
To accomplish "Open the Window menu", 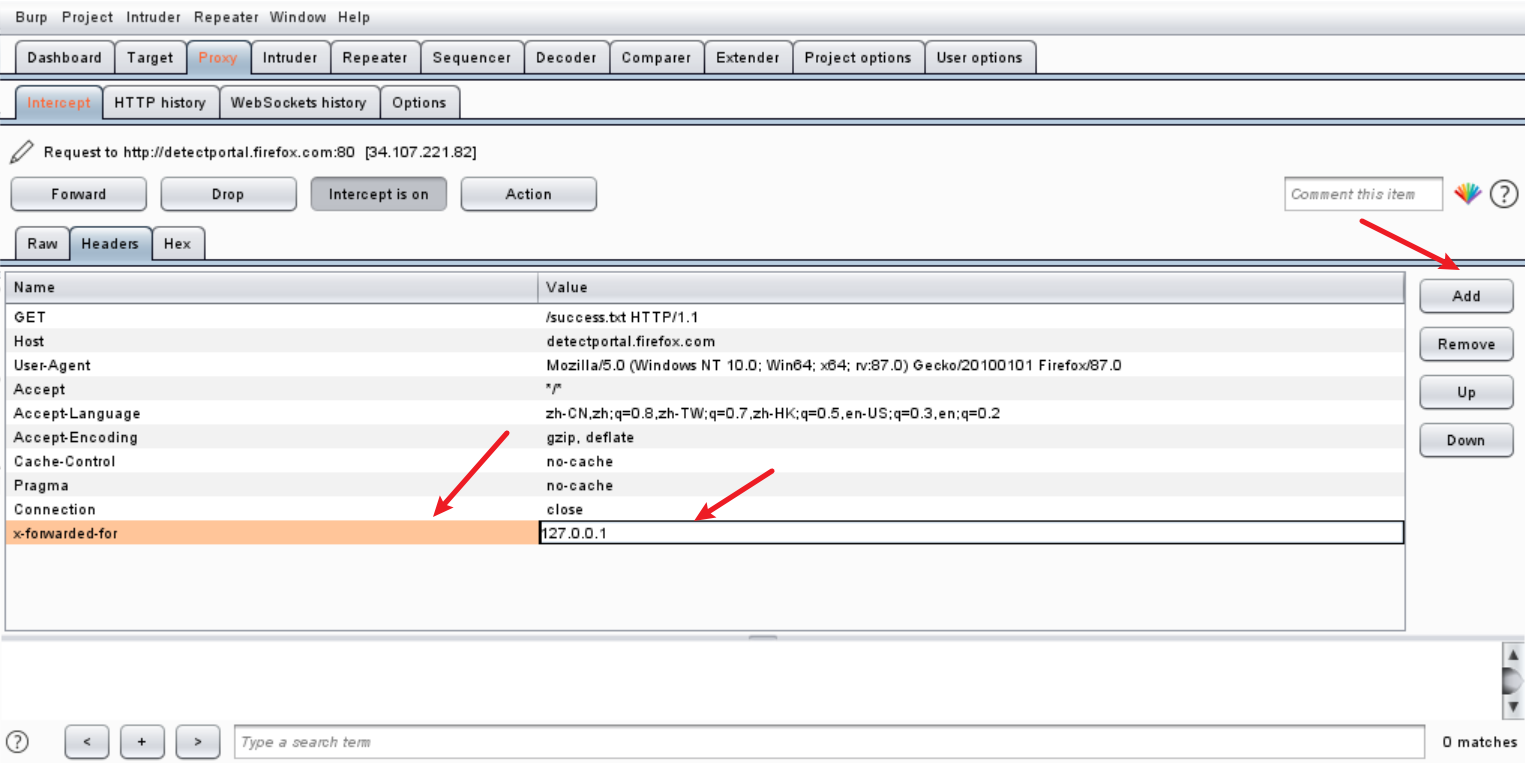I will point(298,17).
